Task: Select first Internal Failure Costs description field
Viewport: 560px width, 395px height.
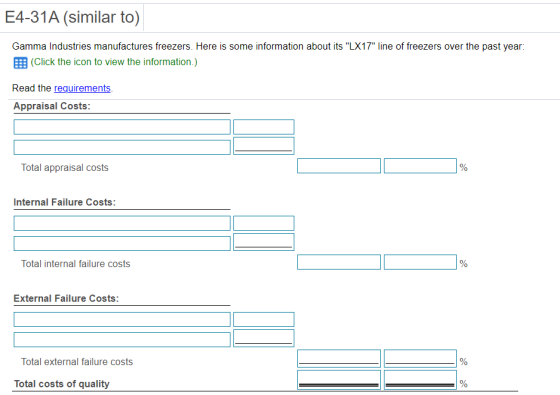Action: (x=122, y=223)
